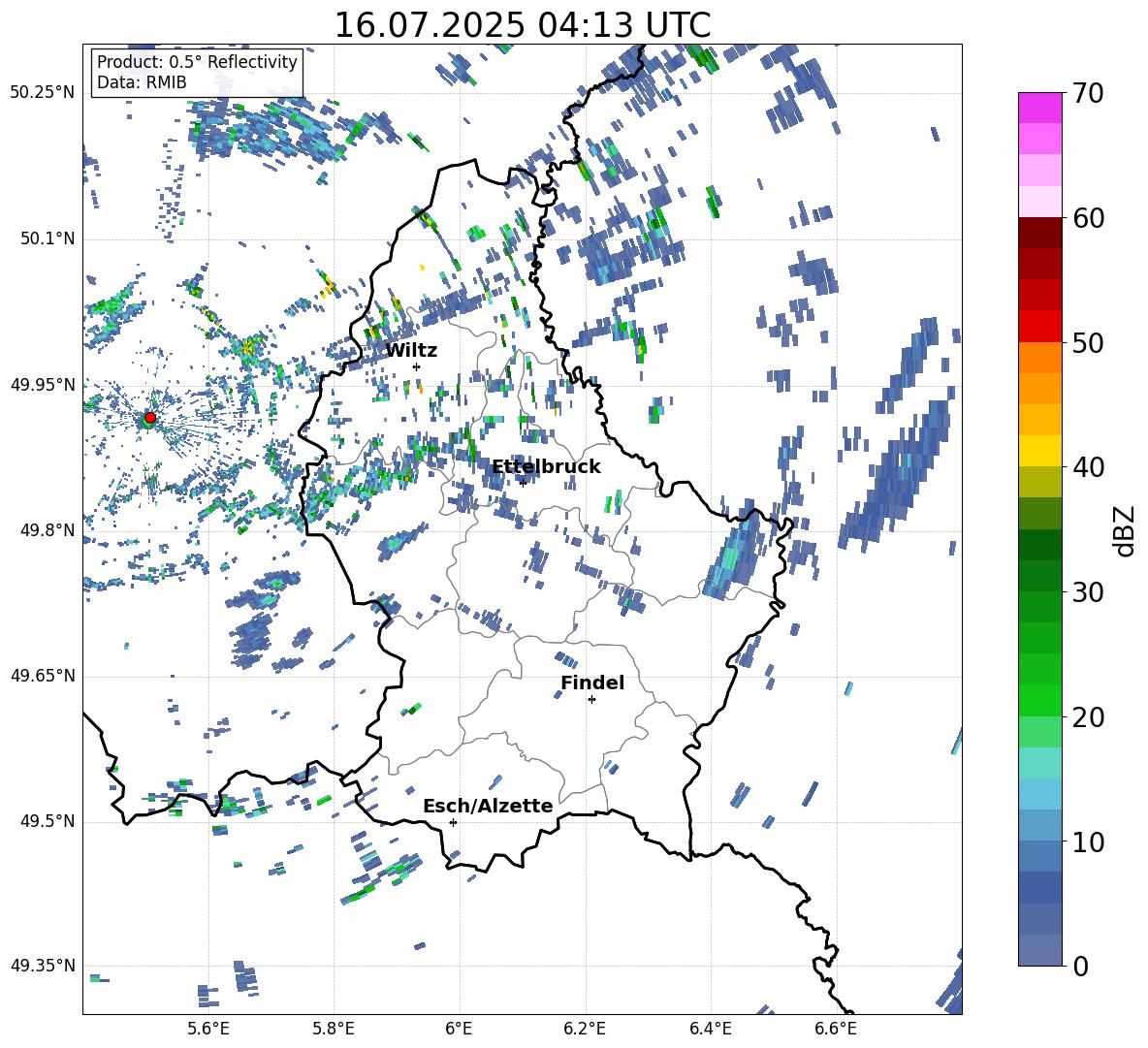Screen dimensions: 1148x1048
Task: Click the 49.8°N latitude label
Action: pos(48,530)
